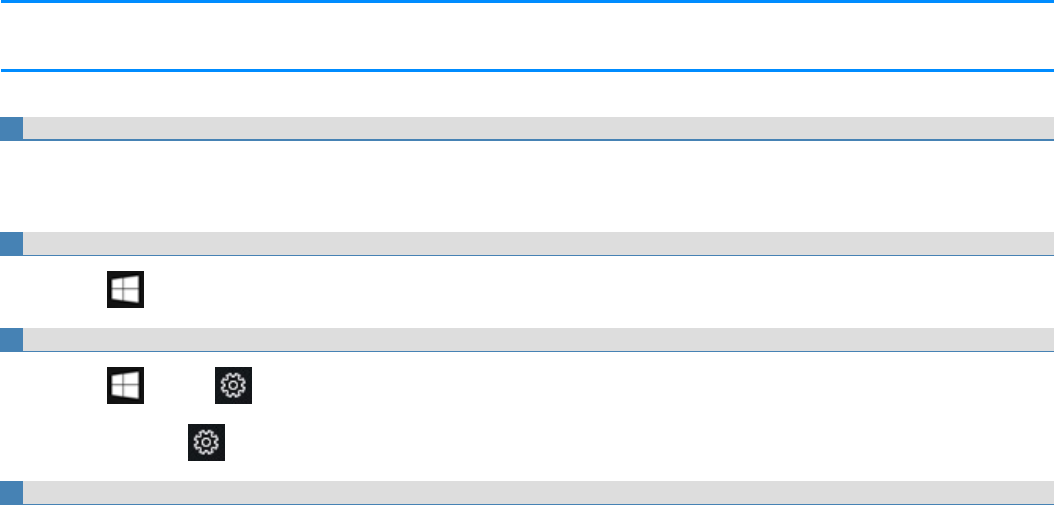1055x505 pixels.
Task: Click the blue square marker of the bottom section header
Action: coord(11,492)
